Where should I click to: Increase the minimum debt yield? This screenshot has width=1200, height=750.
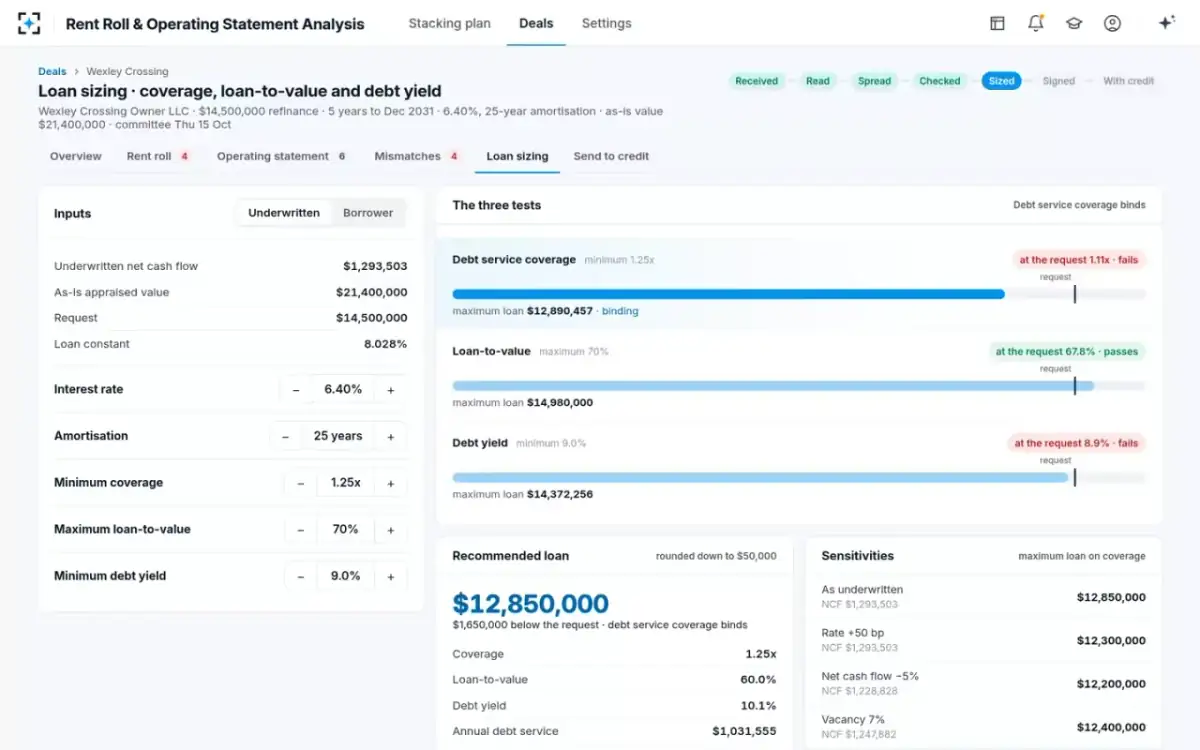tap(391, 576)
